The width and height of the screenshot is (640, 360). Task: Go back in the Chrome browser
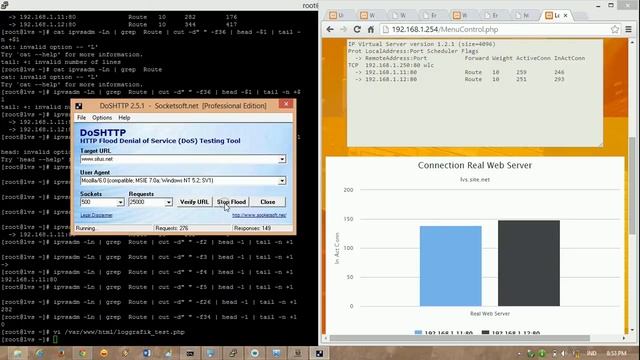(x=330, y=29)
